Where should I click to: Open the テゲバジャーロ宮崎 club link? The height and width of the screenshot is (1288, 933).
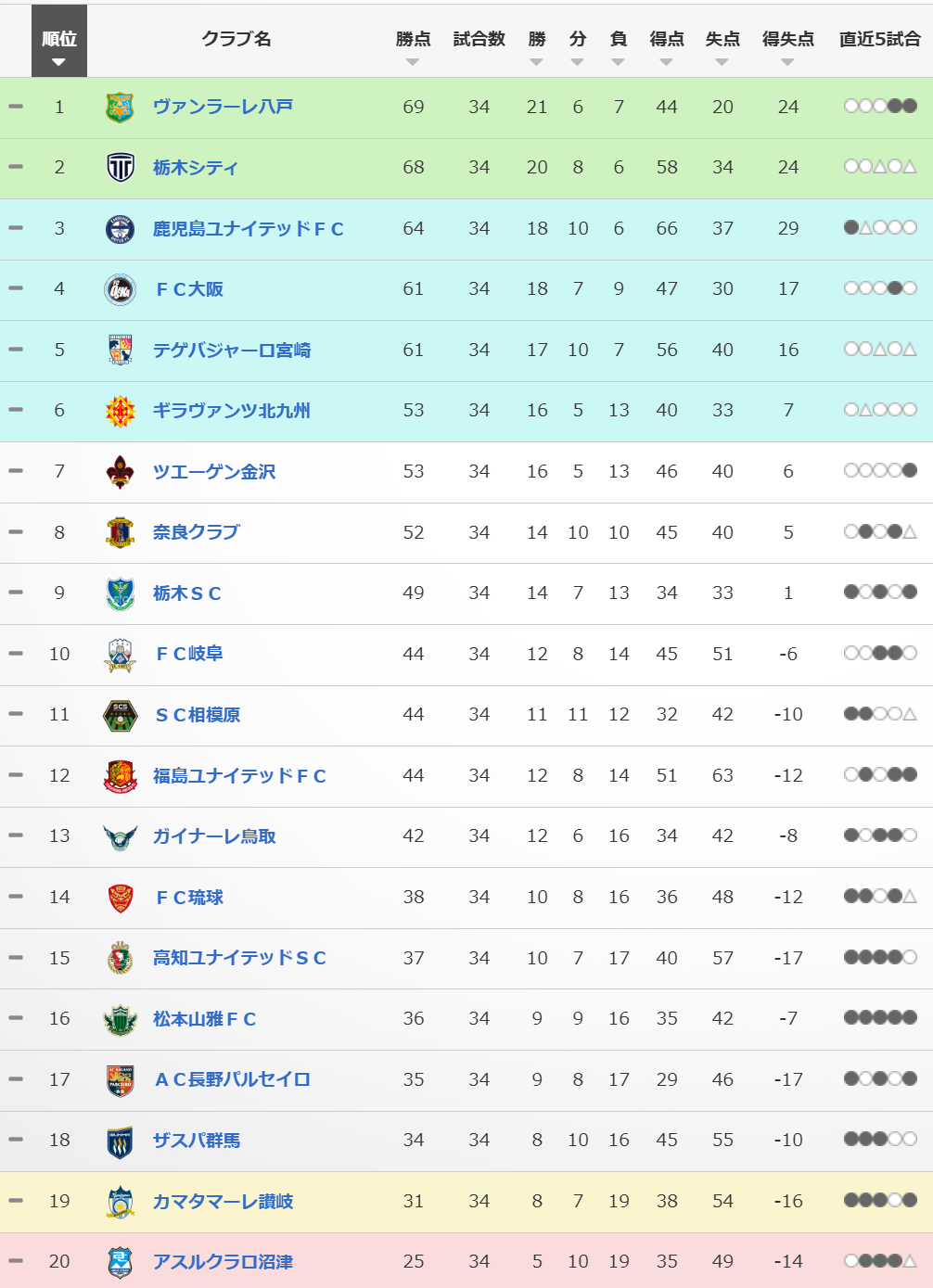232,351
